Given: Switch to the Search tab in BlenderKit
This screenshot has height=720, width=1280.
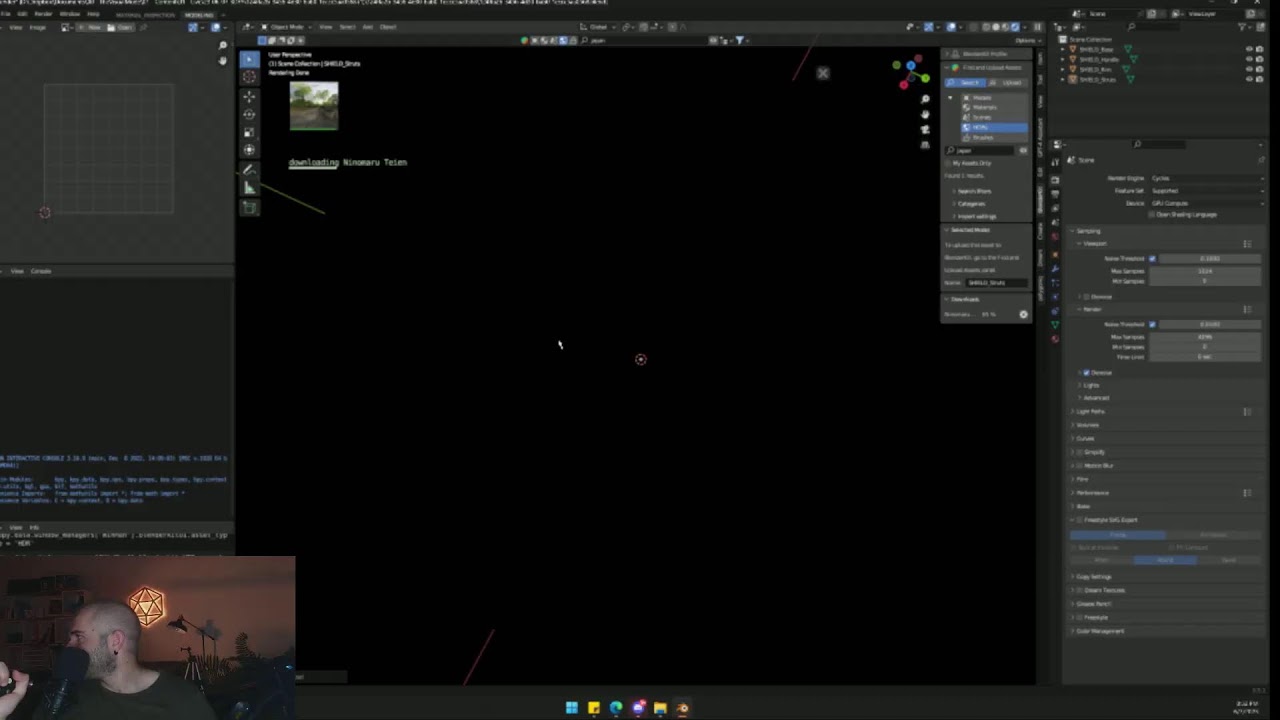Looking at the screenshot, I should pos(965,82).
